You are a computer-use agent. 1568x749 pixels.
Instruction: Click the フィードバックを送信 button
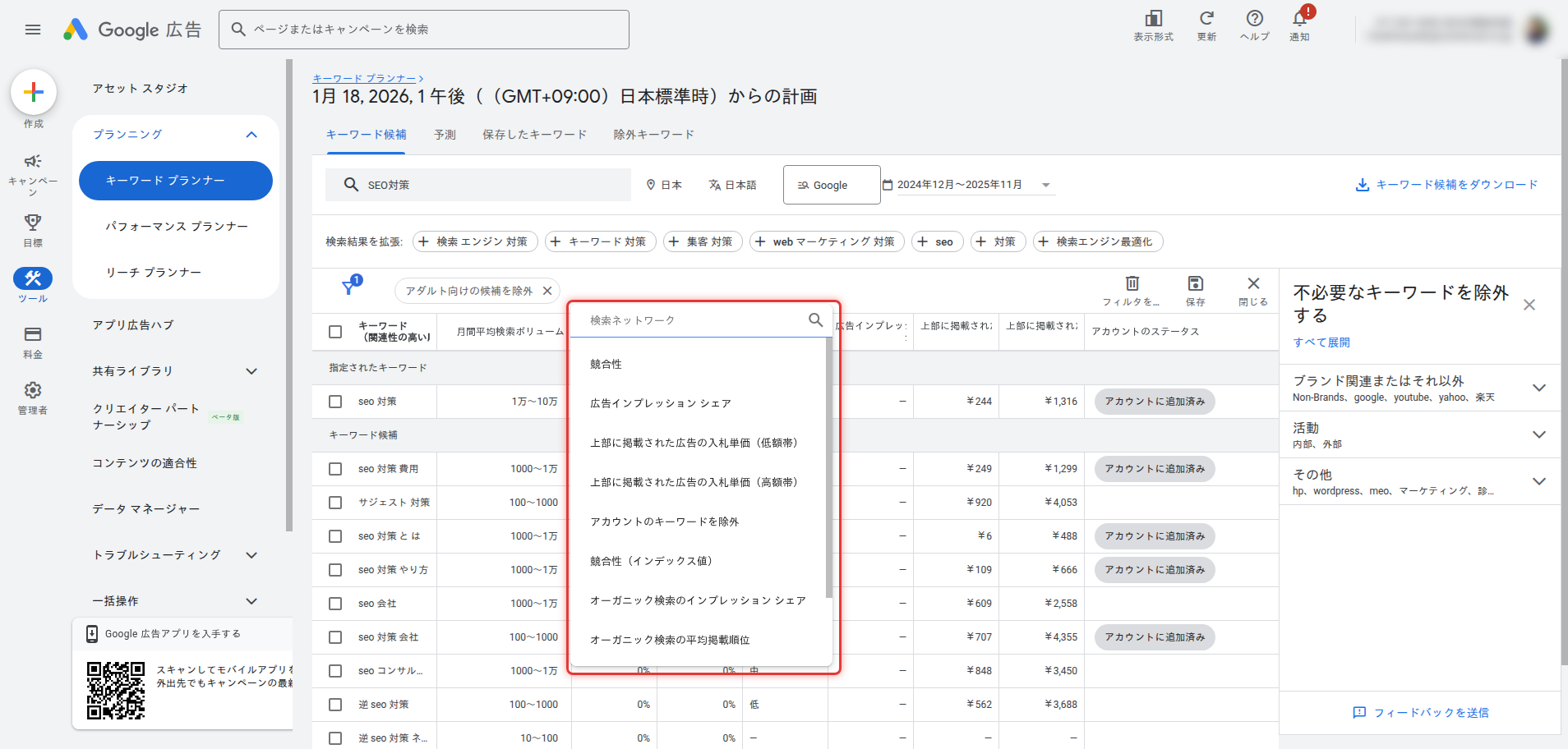(x=1419, y=713)
